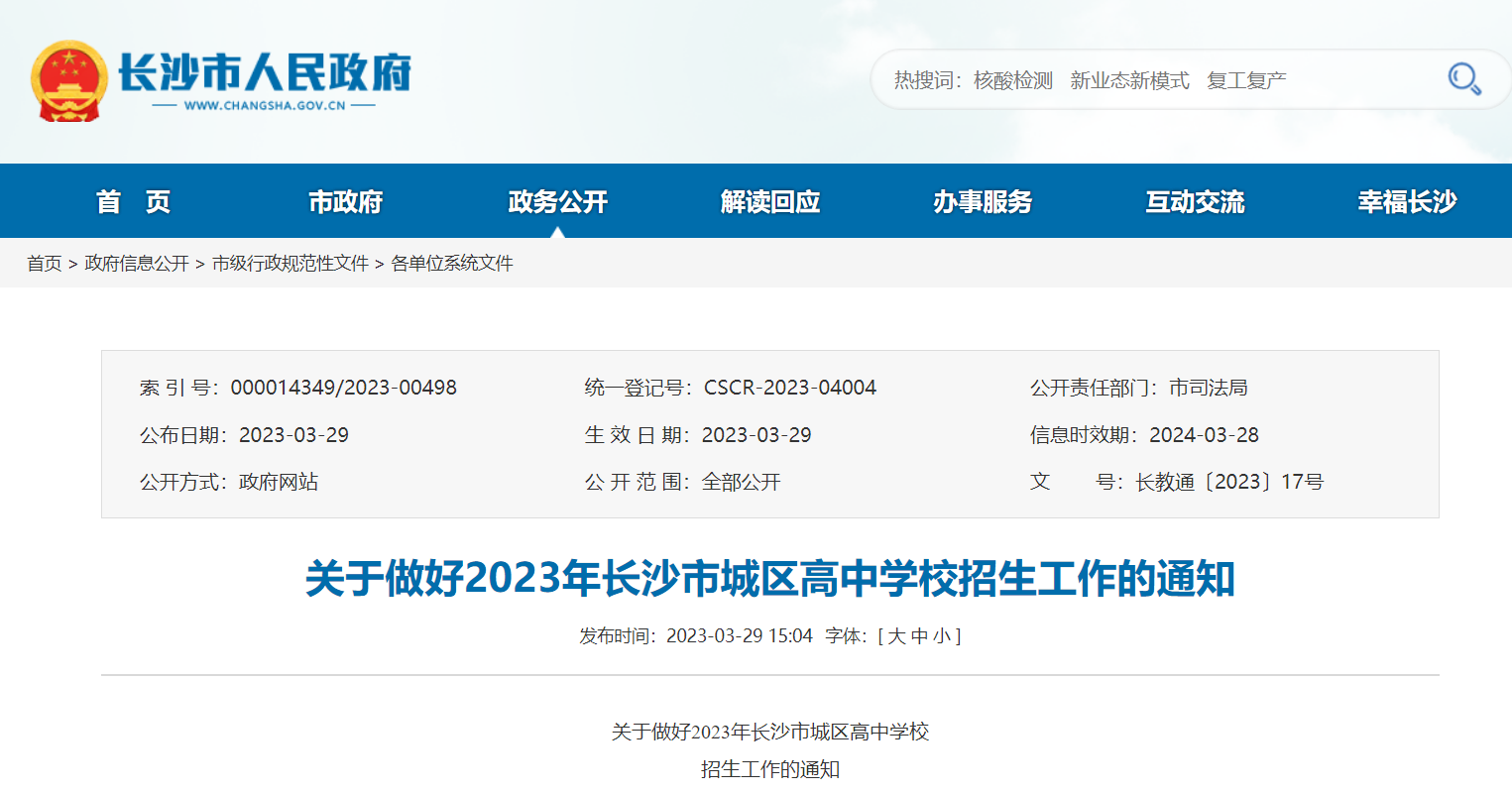Click the national emblem logo

click(68, 81)
